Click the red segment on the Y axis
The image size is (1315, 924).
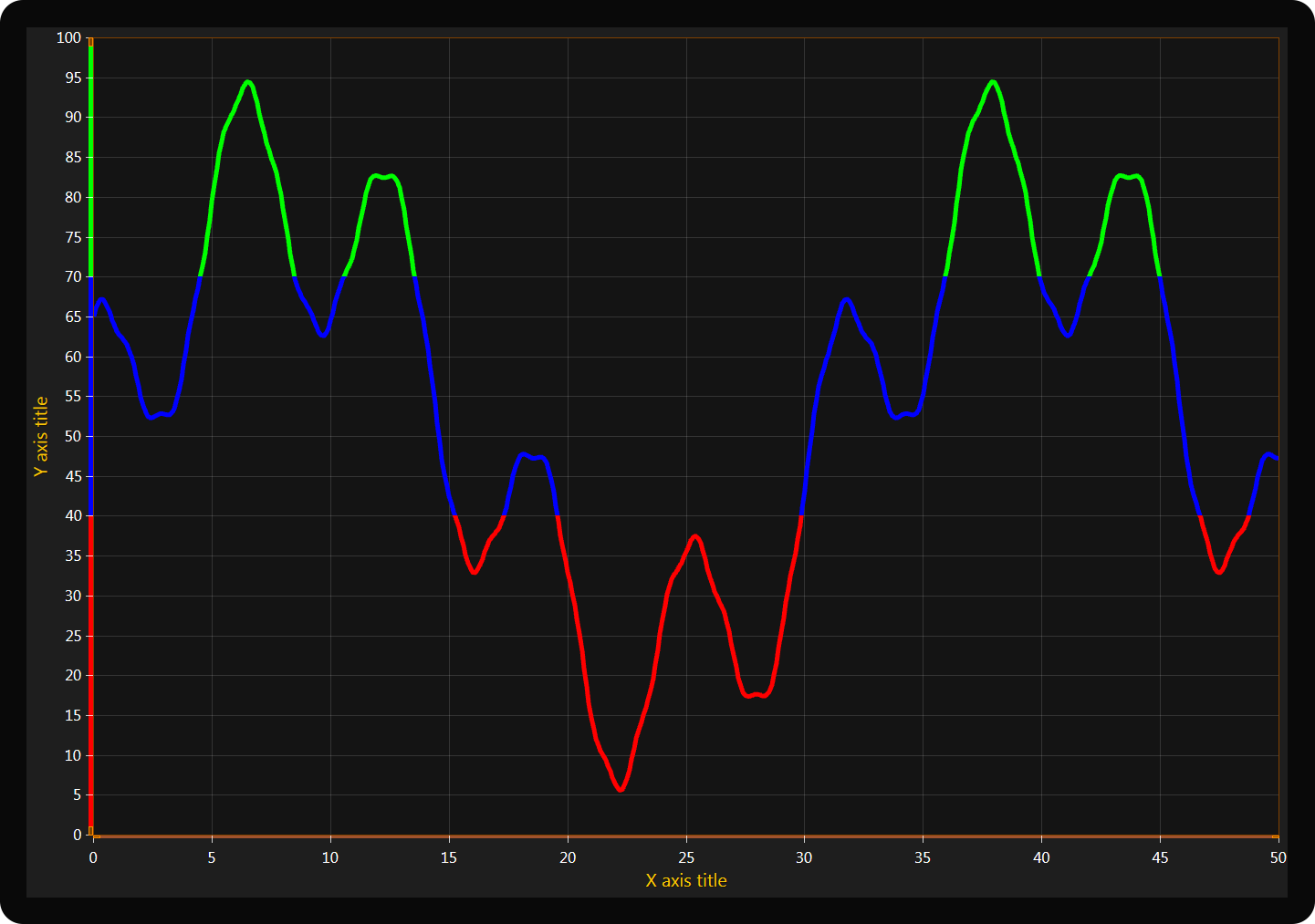[x=91, y=675]
